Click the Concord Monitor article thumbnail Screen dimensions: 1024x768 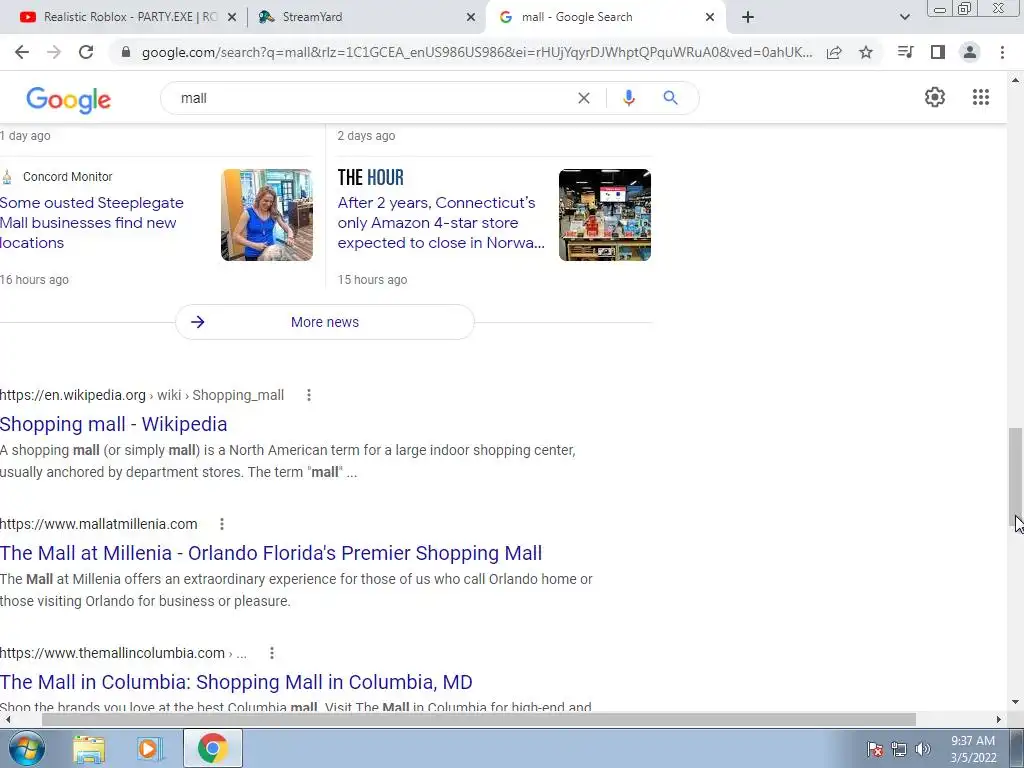click(x=266, y=215)
